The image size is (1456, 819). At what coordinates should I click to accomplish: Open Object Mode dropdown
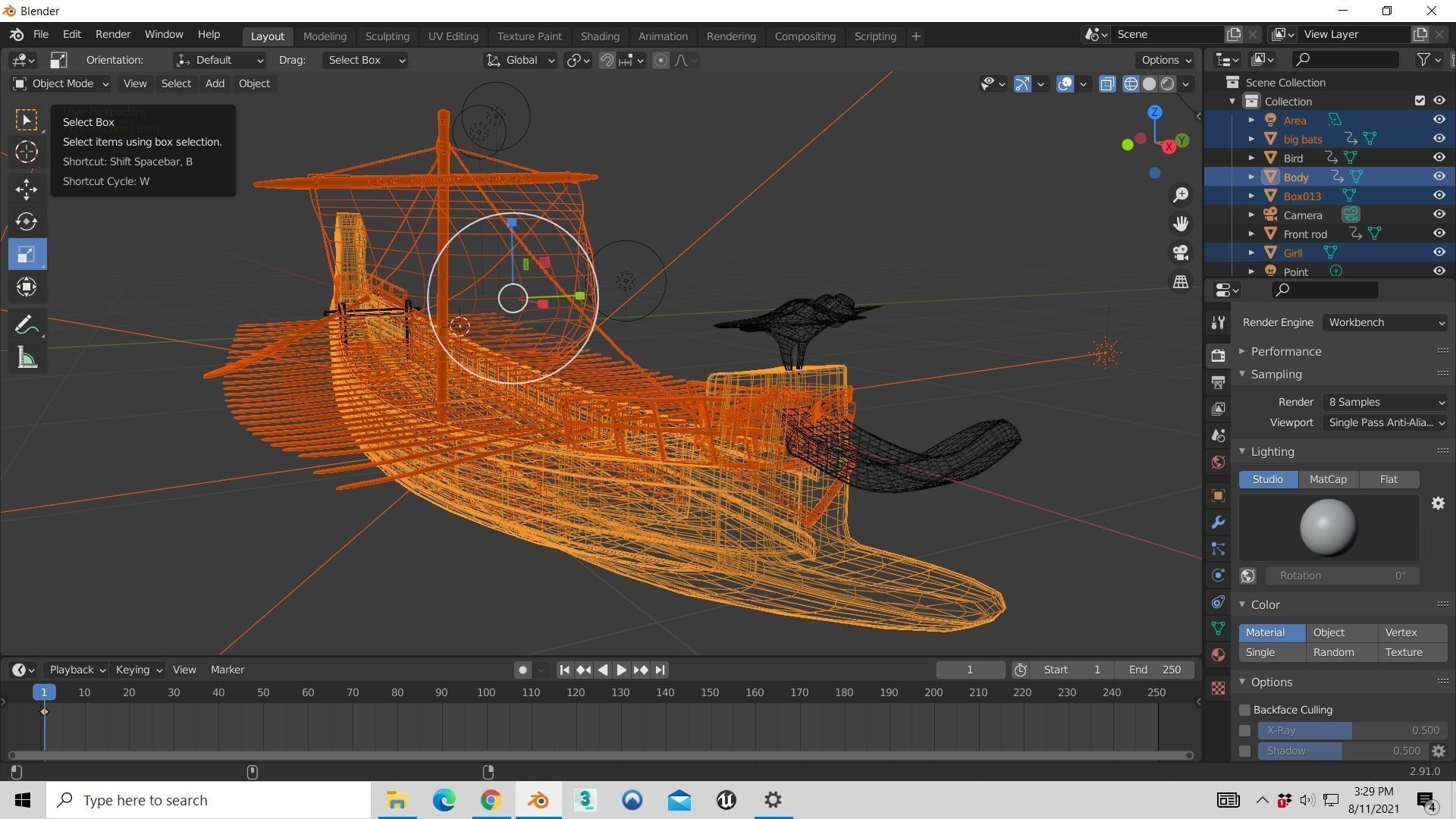[60, 83]
